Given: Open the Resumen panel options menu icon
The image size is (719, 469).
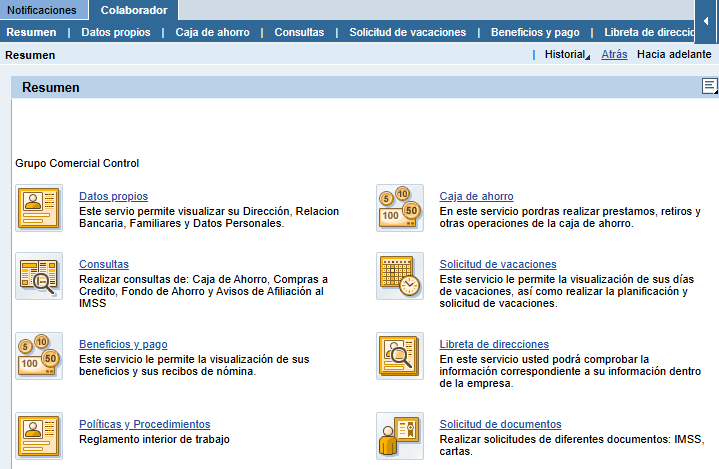Looking at the screenshot, I should point(710,87).
